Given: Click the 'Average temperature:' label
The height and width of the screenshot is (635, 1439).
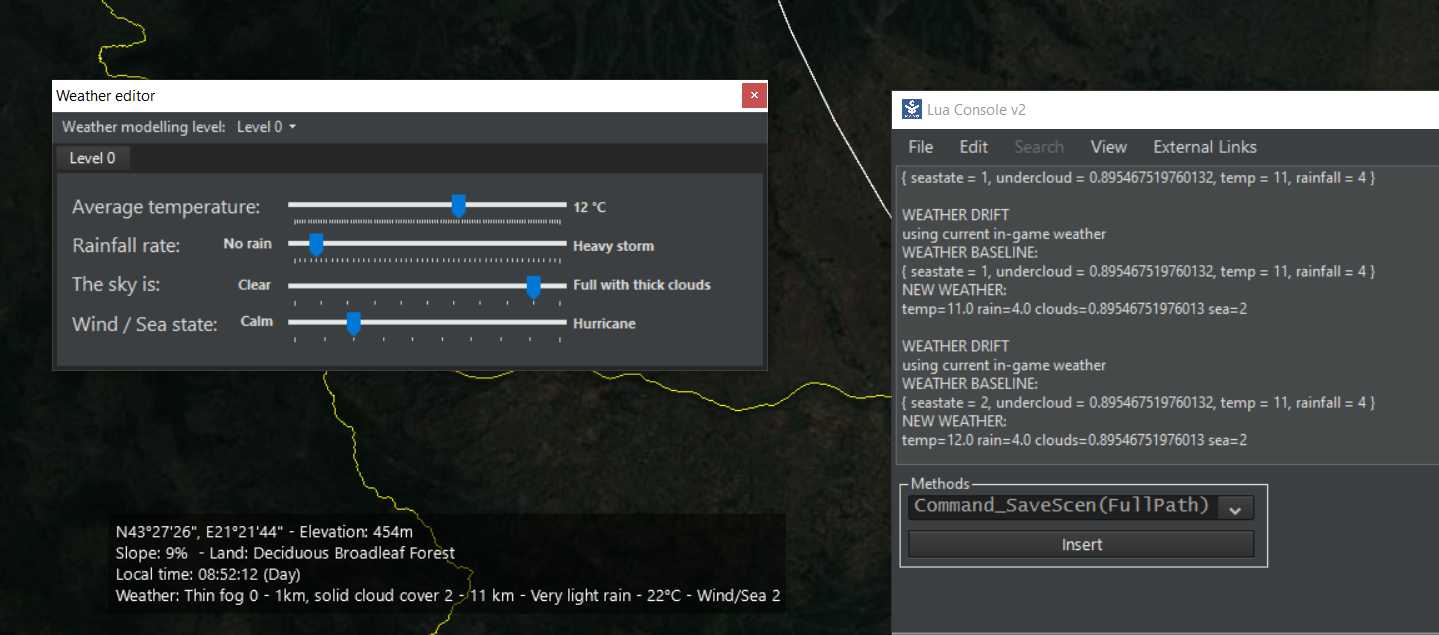Looking at the screenshot, I should 166,207.
